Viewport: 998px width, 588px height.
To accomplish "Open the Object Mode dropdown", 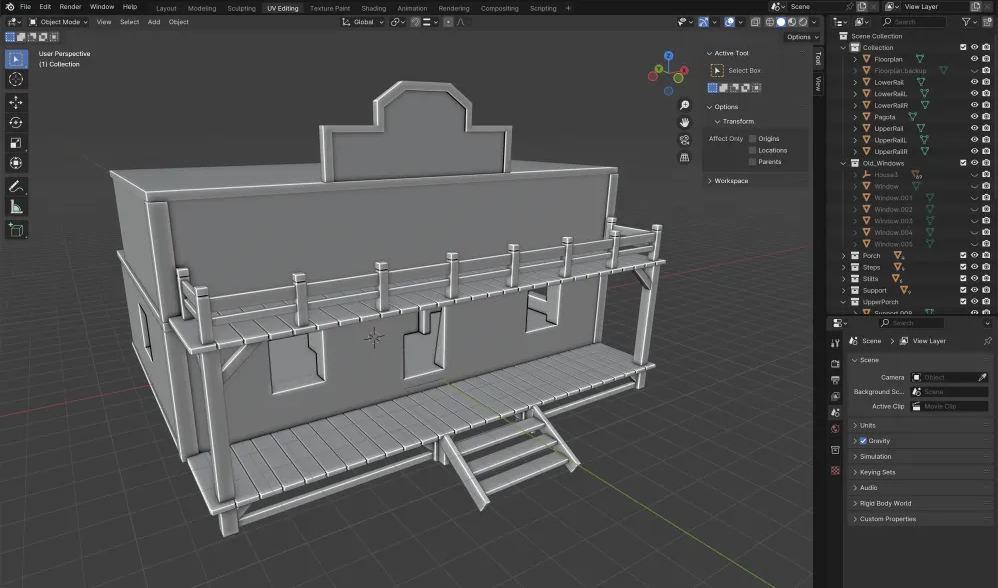I will tap(62, 22).
